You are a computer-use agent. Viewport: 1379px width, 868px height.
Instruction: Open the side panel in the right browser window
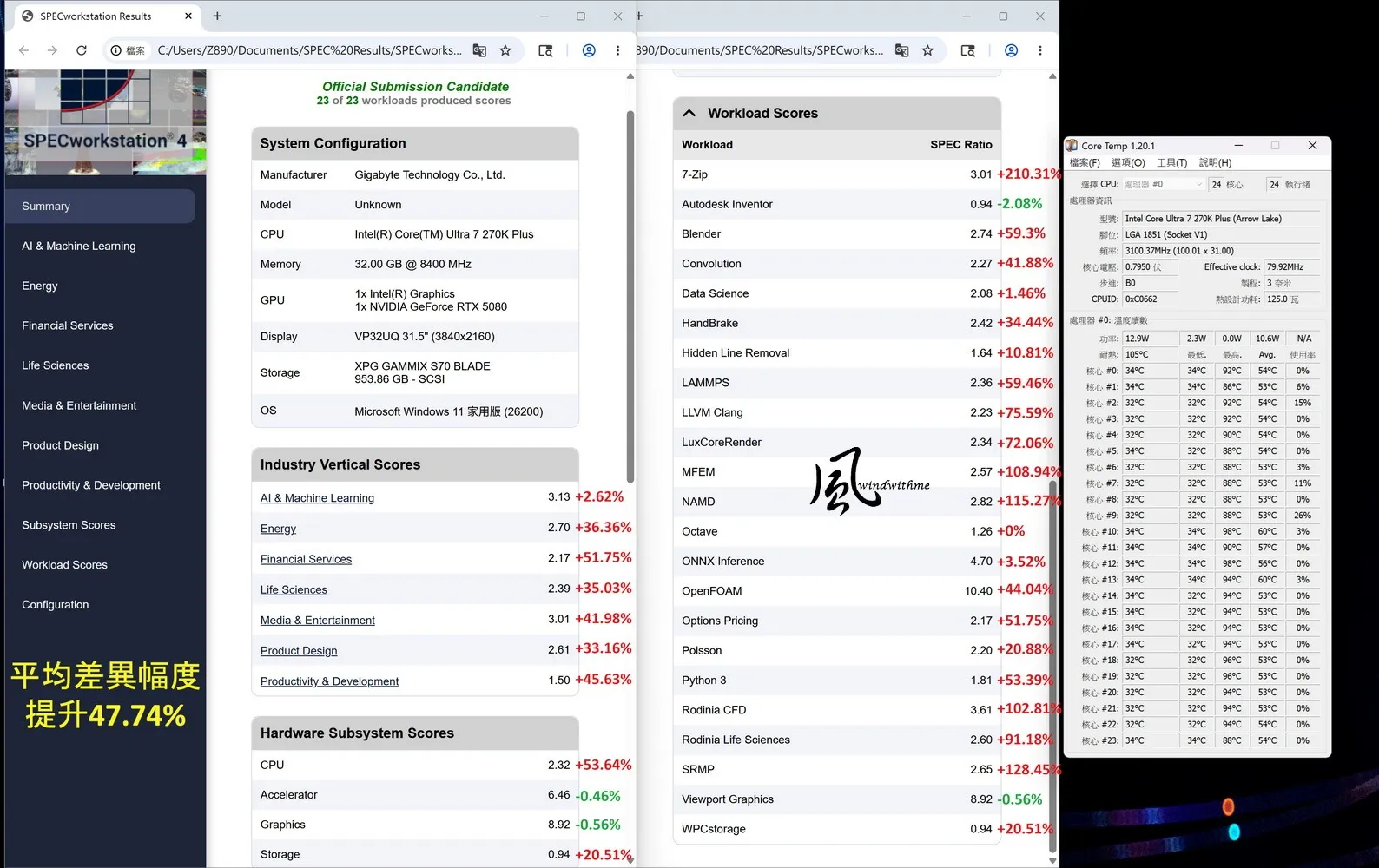pyautogui.click(x=967, y=50)
